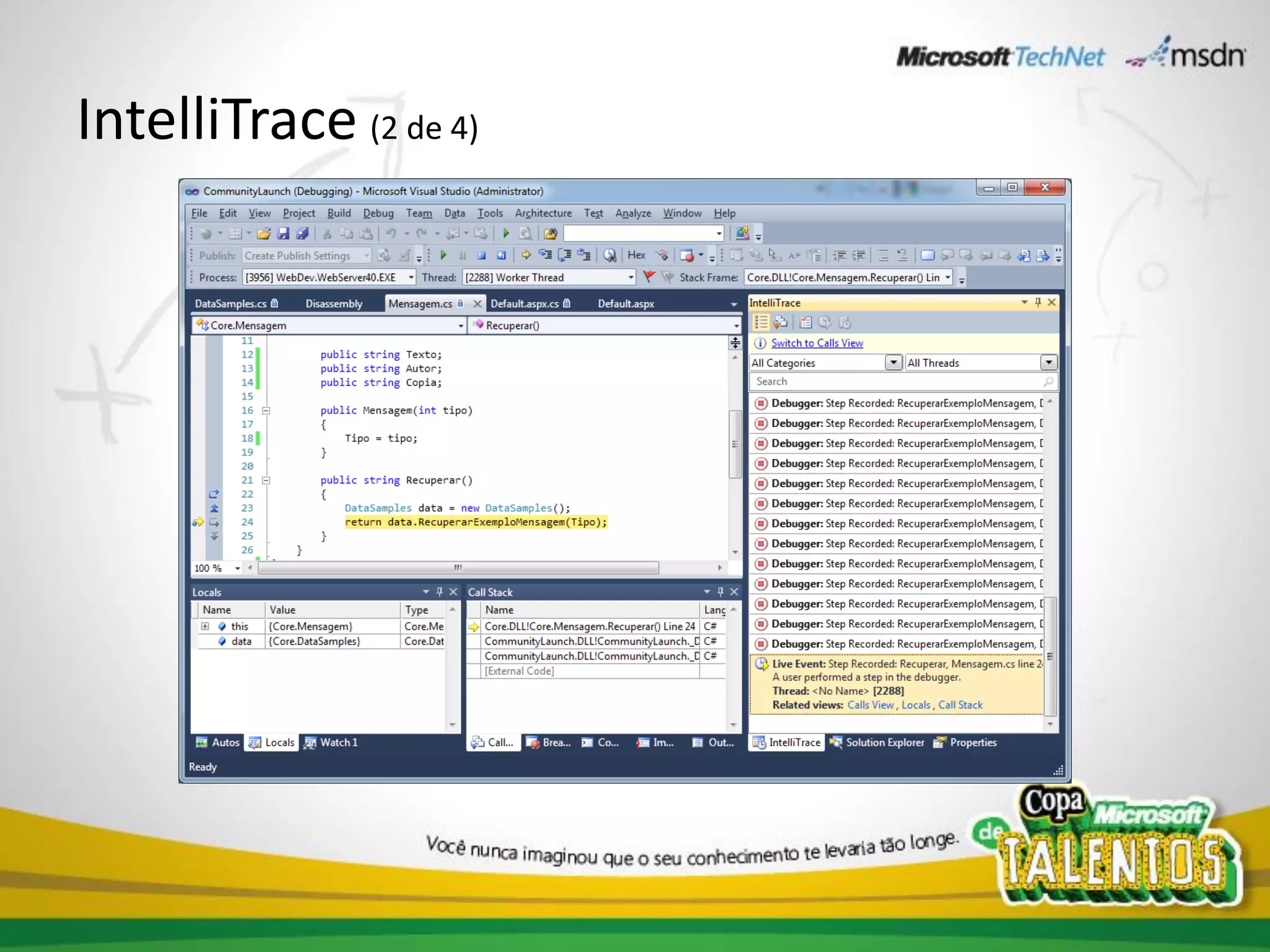Viewport: 1270px width, 952px height.
Task: Open the Properties tab
Action: (966, 743)
